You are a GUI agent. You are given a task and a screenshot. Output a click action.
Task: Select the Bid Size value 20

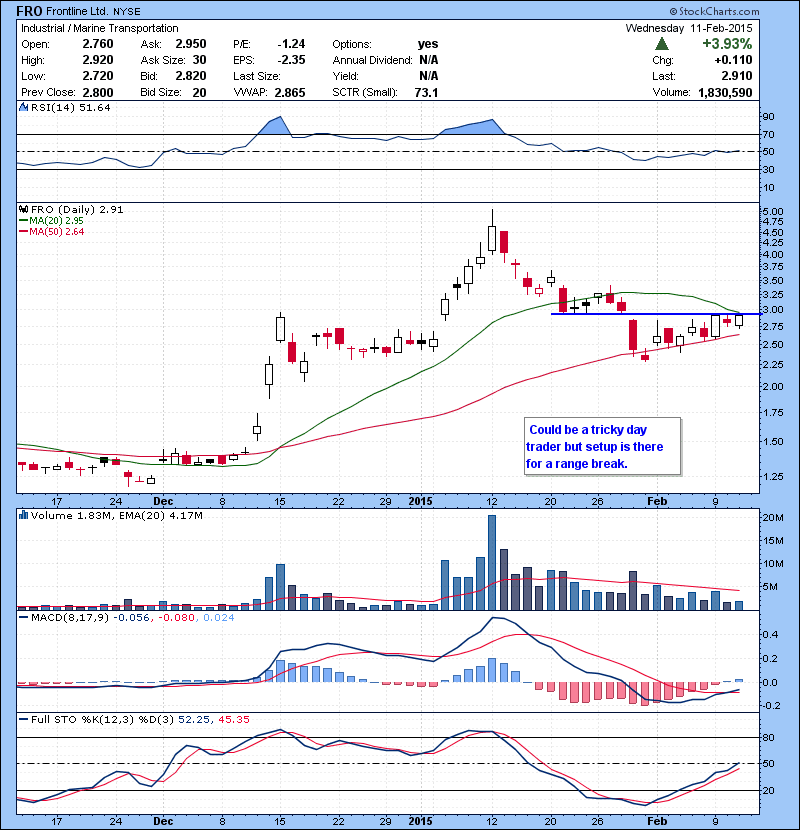click(x=200, y=93)
